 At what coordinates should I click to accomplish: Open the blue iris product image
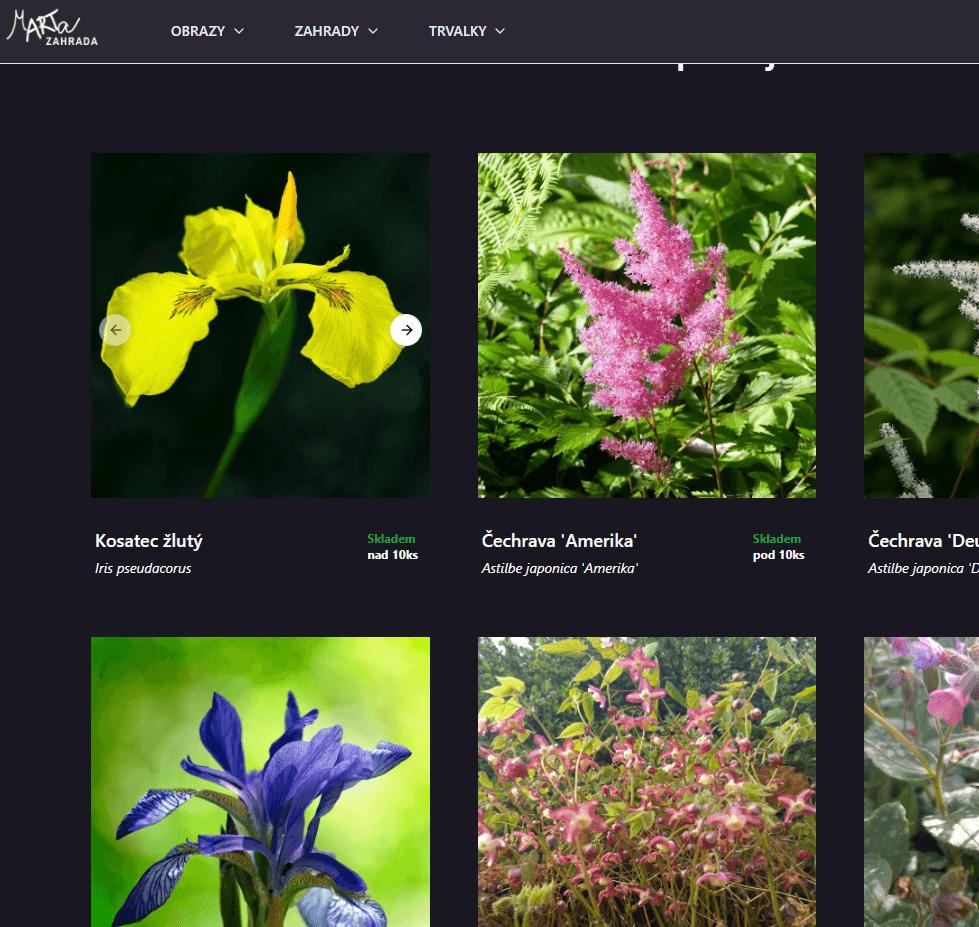click(260, 782)
